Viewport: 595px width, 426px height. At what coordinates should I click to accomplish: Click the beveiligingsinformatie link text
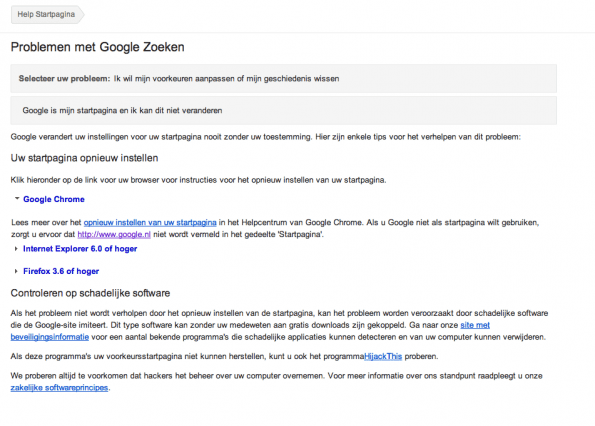(50, 337)
